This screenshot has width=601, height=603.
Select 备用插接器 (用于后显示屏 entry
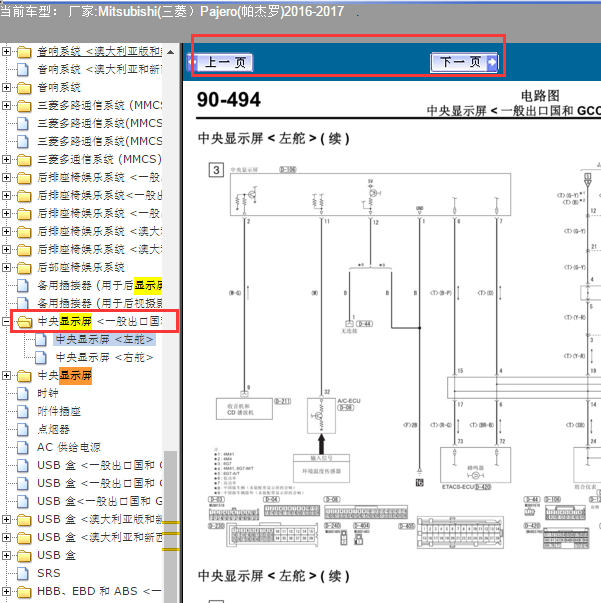tap(99, 285)
